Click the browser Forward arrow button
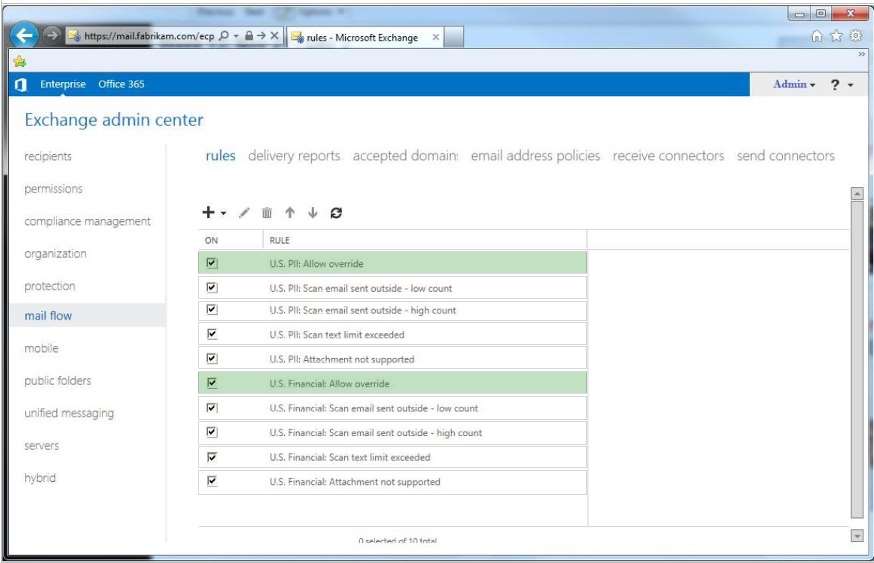 (x=52, y=35)
